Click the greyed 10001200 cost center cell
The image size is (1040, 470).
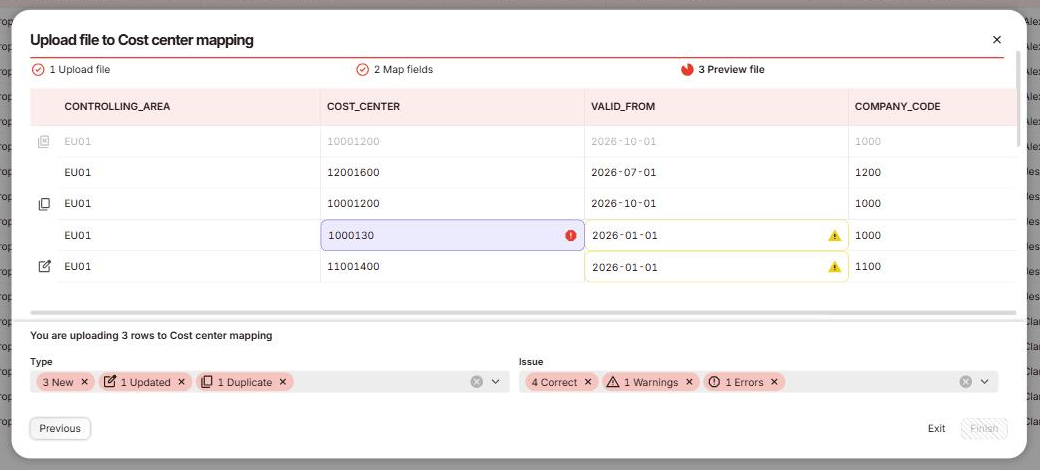[x=452, y=141]
